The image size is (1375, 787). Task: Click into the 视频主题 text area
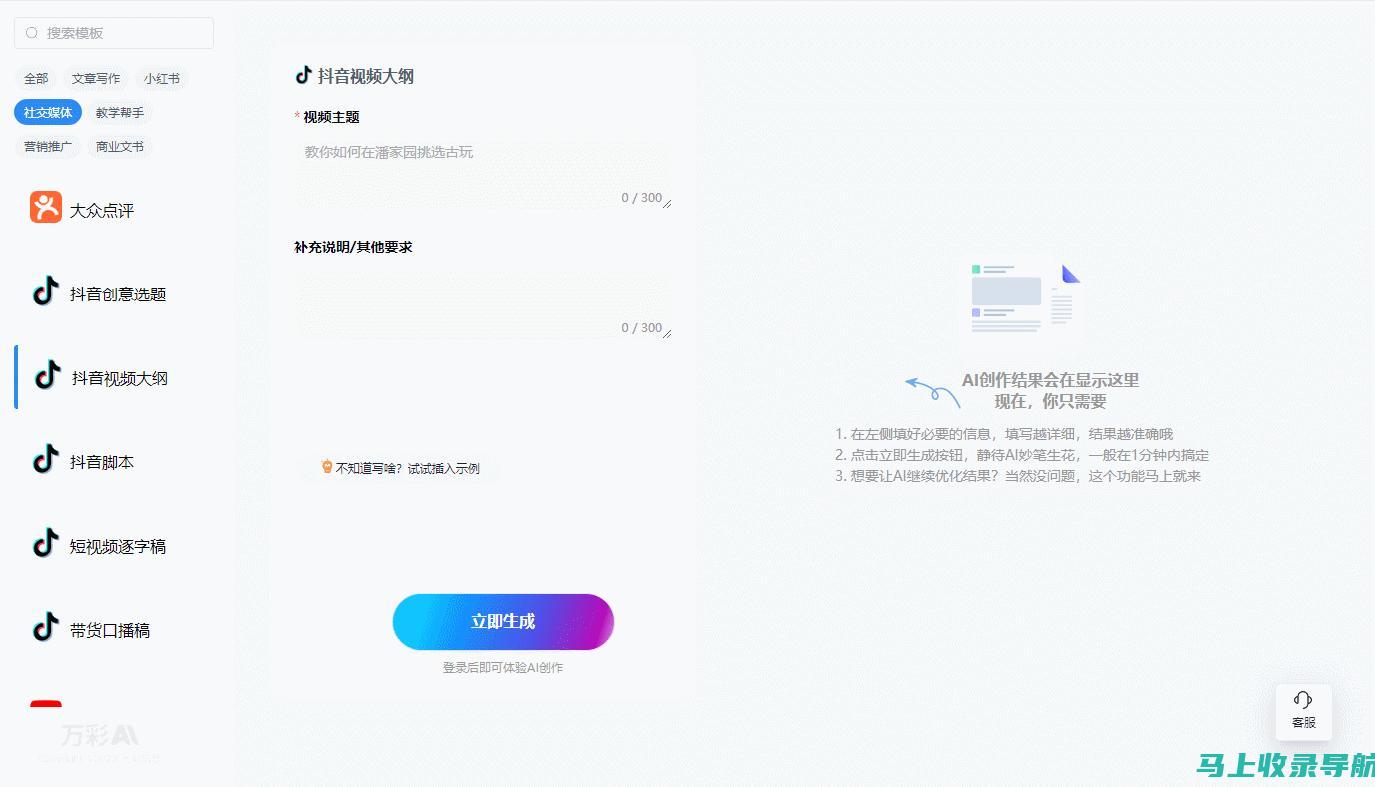[483, 172]
